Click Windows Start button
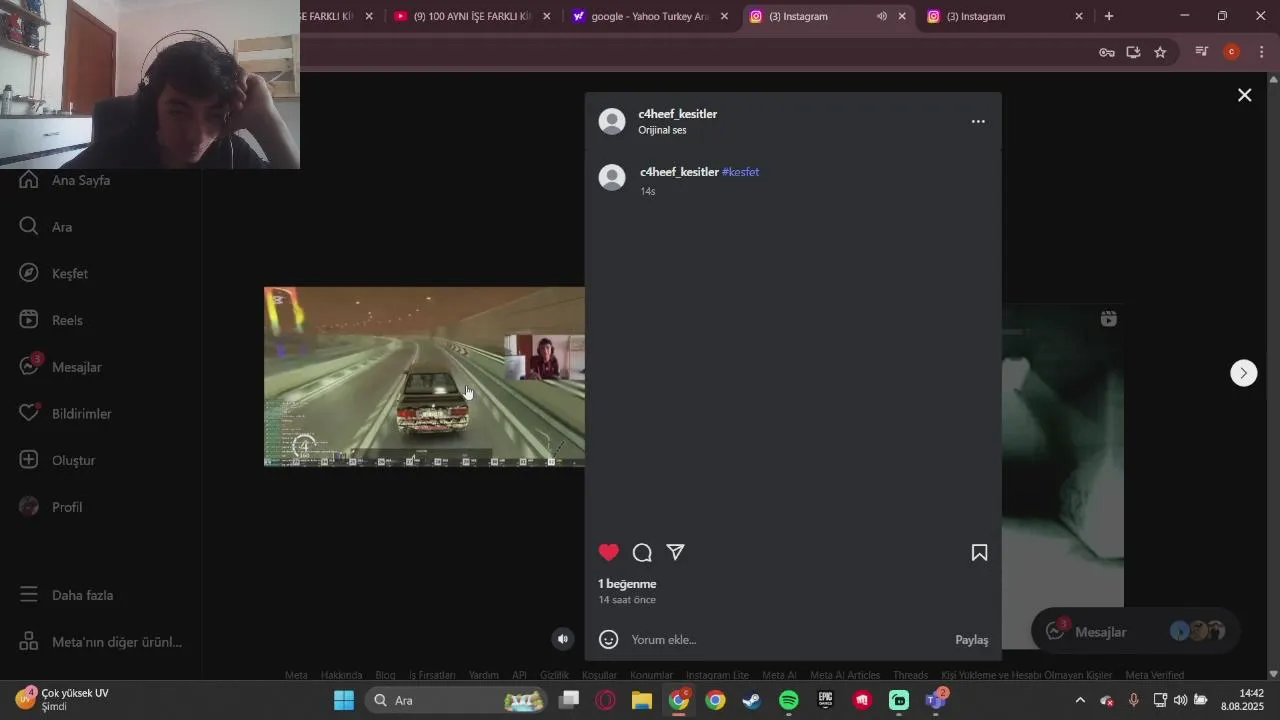1280x720 pixels. 344,700
